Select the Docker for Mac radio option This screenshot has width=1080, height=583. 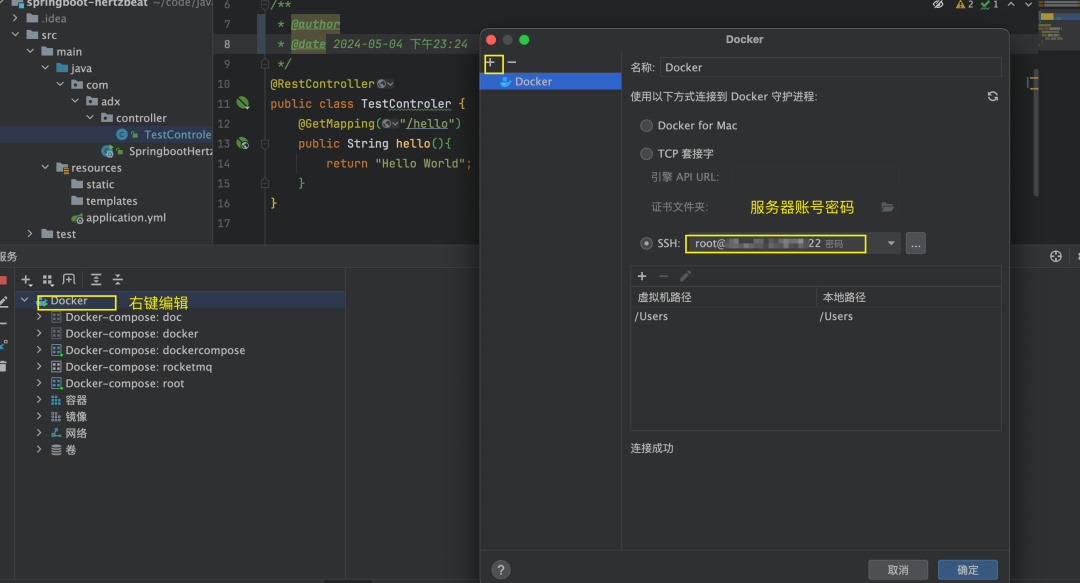tap(646, 125)
